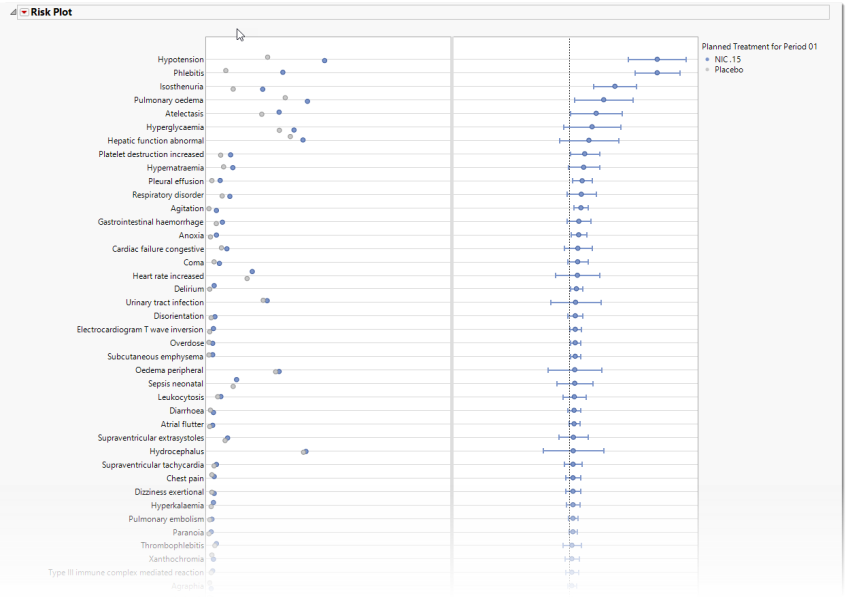Select the Pleural effusion label

[176, 181]
